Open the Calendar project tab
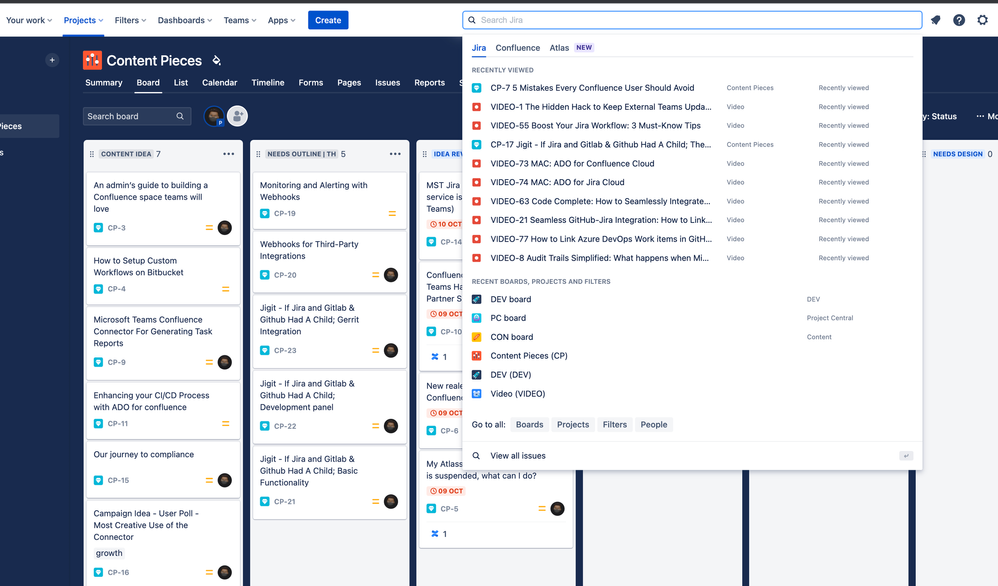This screenshot has height=586, width=998. coord(220,83)
